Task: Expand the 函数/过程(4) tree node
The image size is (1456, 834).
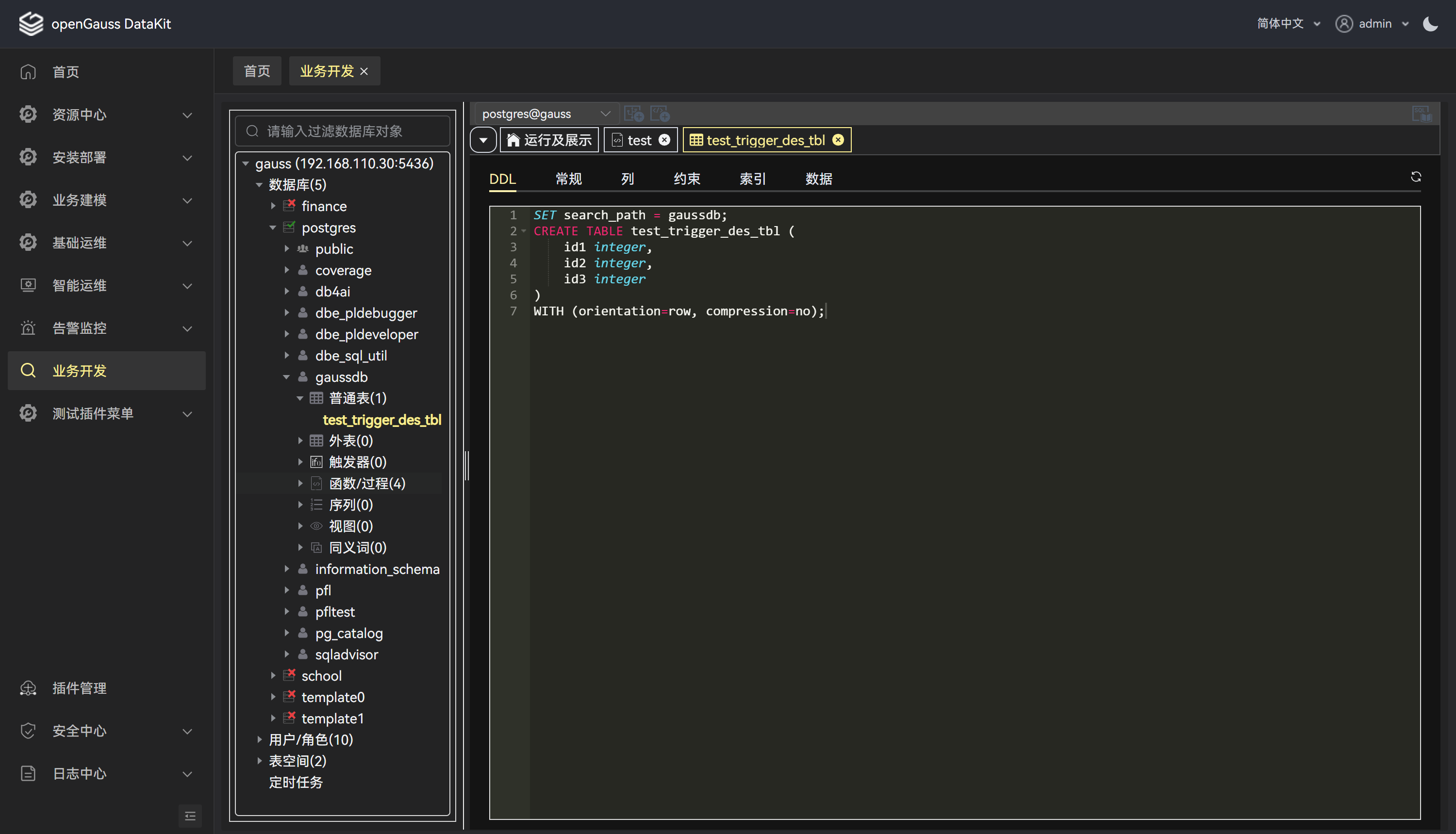Action: (x=300, y=483)
